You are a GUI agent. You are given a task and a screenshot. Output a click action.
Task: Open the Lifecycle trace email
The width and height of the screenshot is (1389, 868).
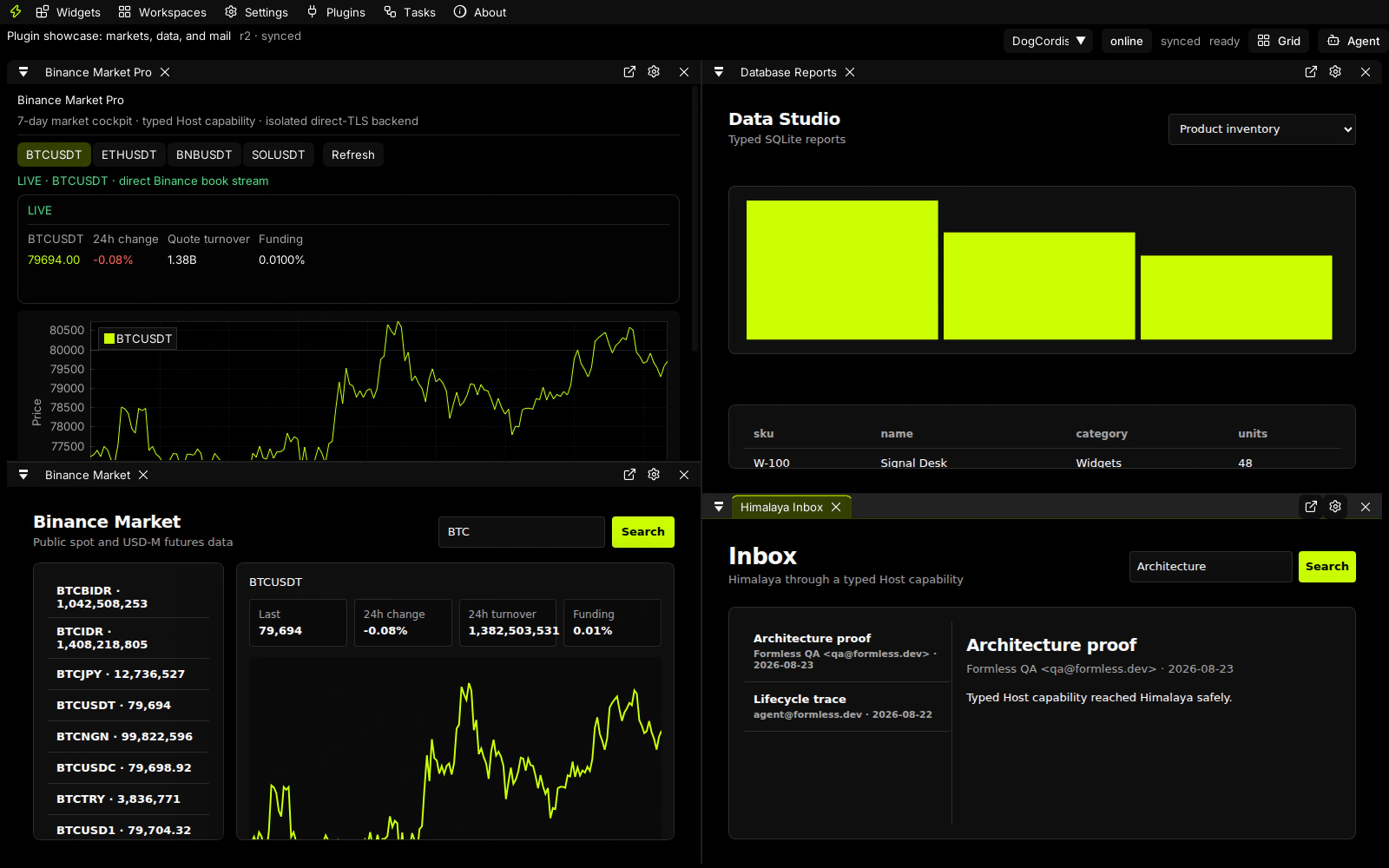[847, 707]
